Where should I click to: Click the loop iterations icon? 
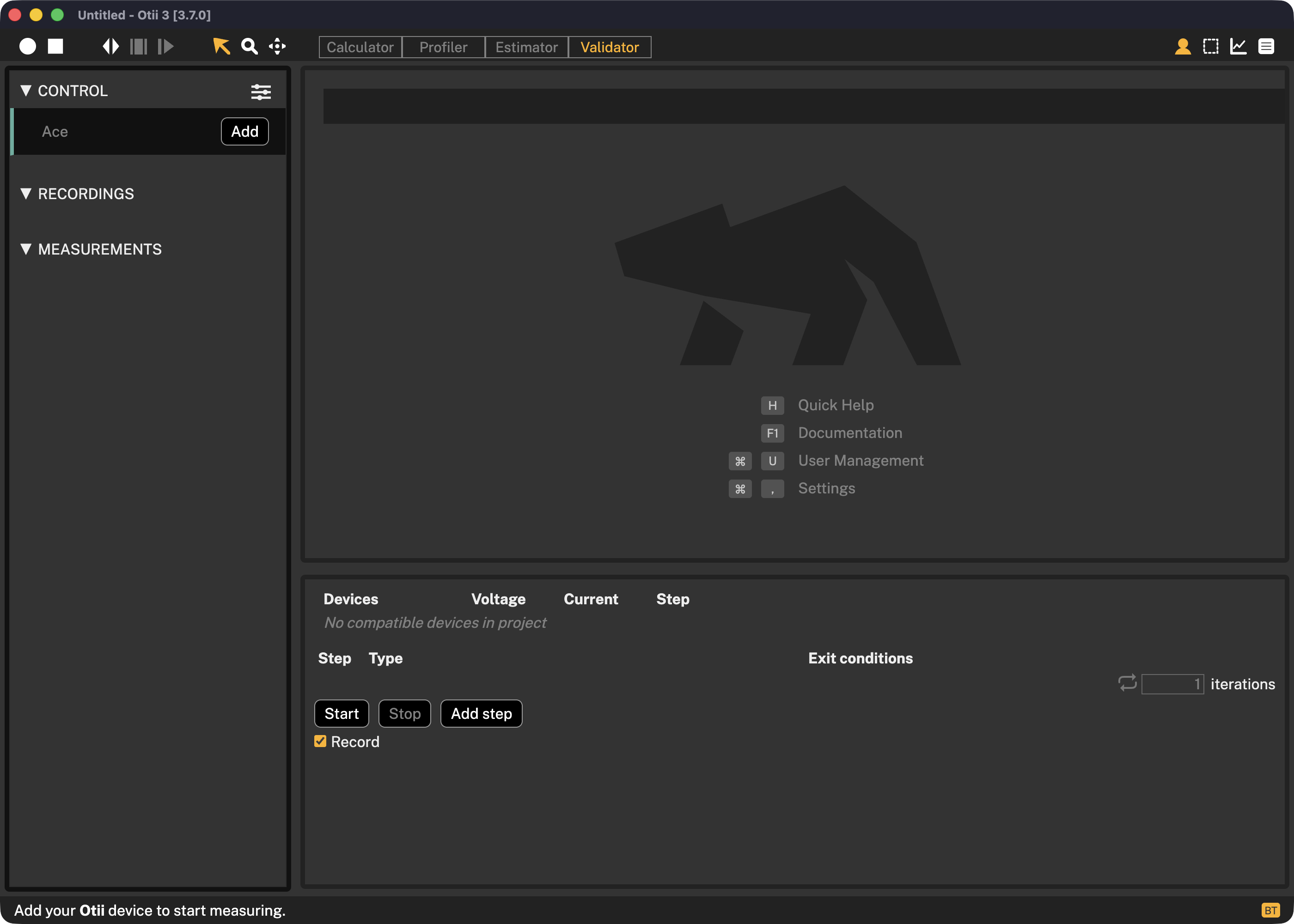(x=1127, y=683)
